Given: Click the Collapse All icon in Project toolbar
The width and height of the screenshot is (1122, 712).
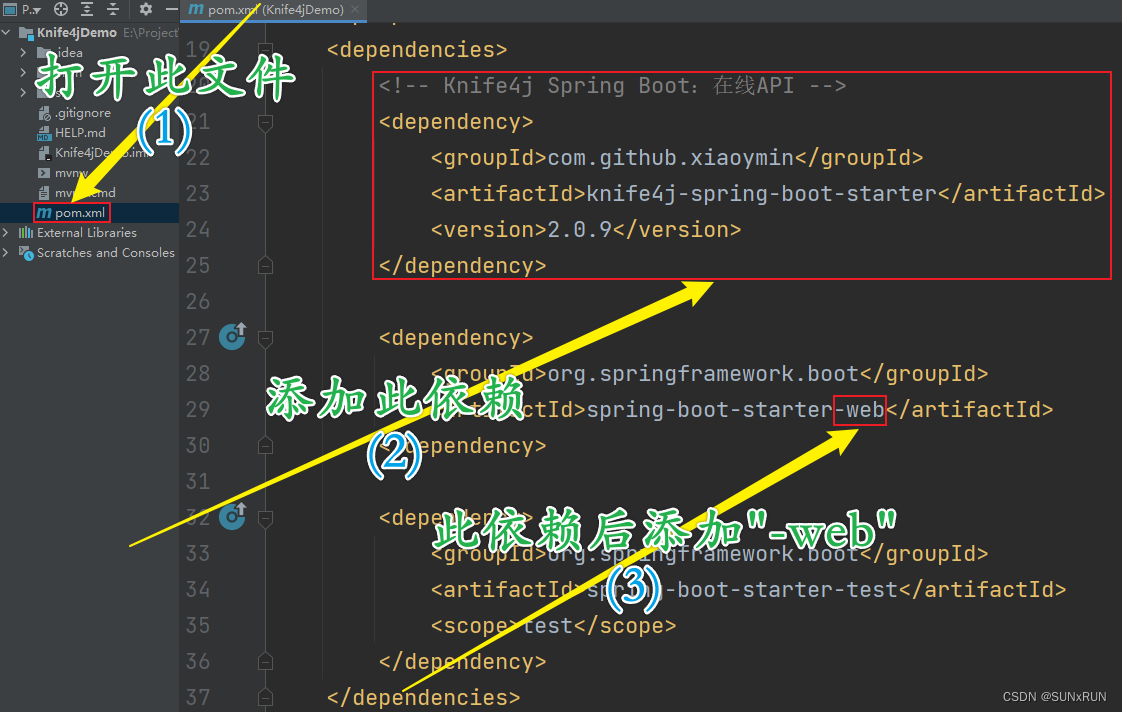Looking at the screenshot, I should coord(112,9).
